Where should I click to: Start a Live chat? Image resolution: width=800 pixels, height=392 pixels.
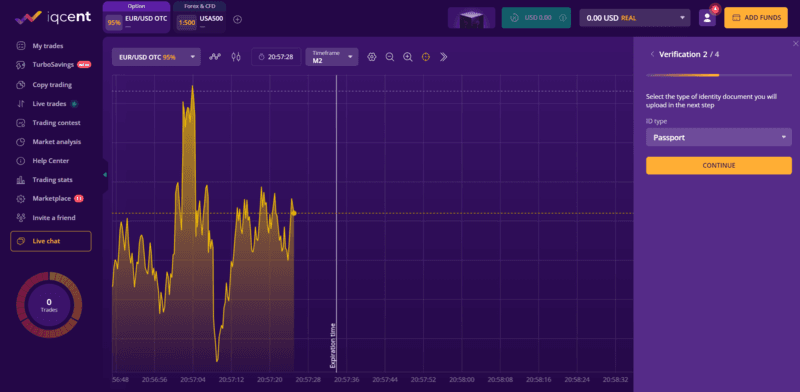(51, 241)
